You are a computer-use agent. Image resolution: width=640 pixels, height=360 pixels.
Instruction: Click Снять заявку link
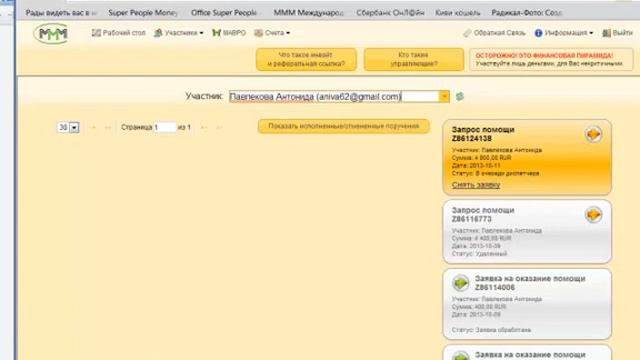pyautogui.click(x=476, y=185)
